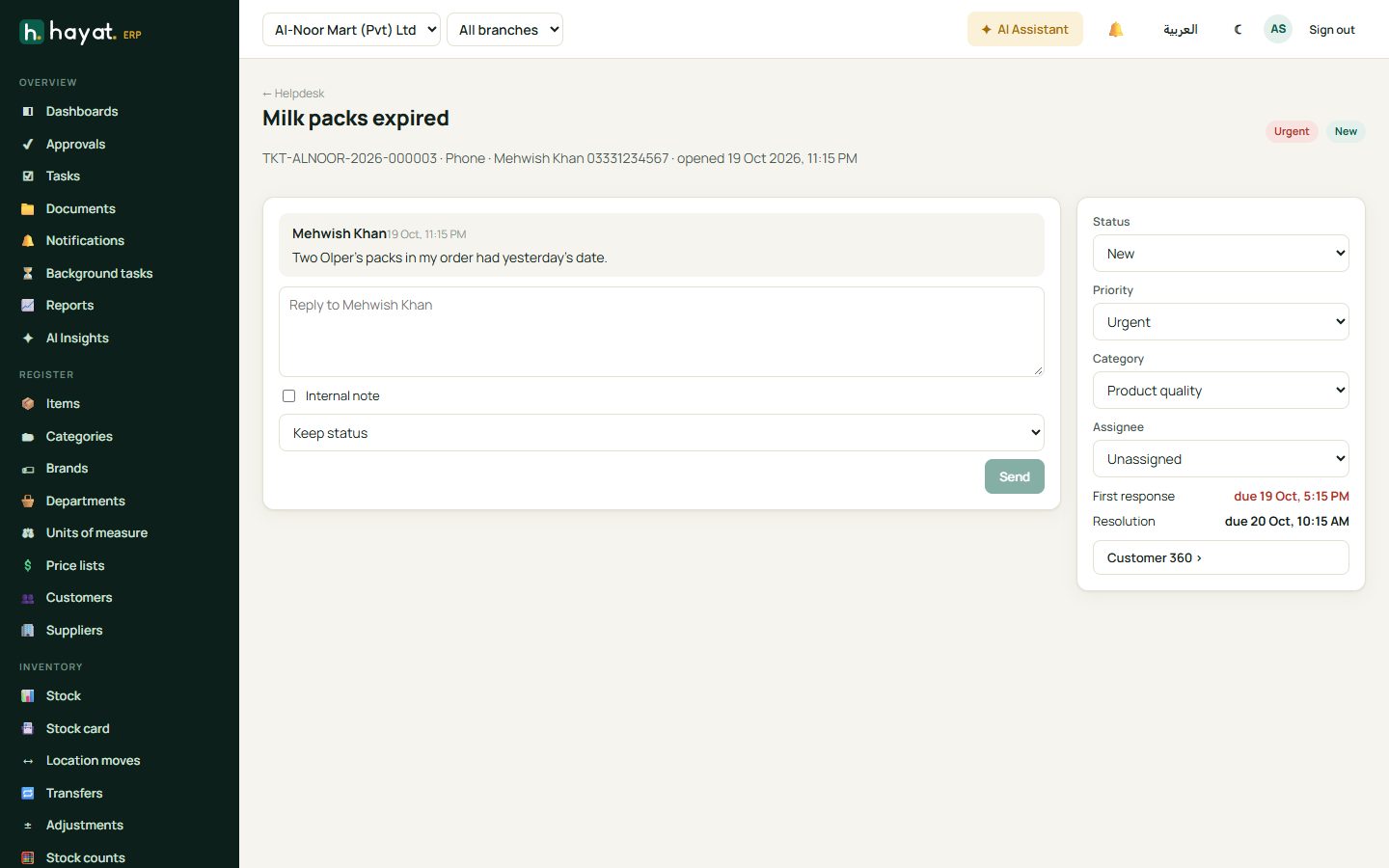This screenshot has width=1389, height=868.
Task: Open the Price lists dollar icon
Action: 28,566
